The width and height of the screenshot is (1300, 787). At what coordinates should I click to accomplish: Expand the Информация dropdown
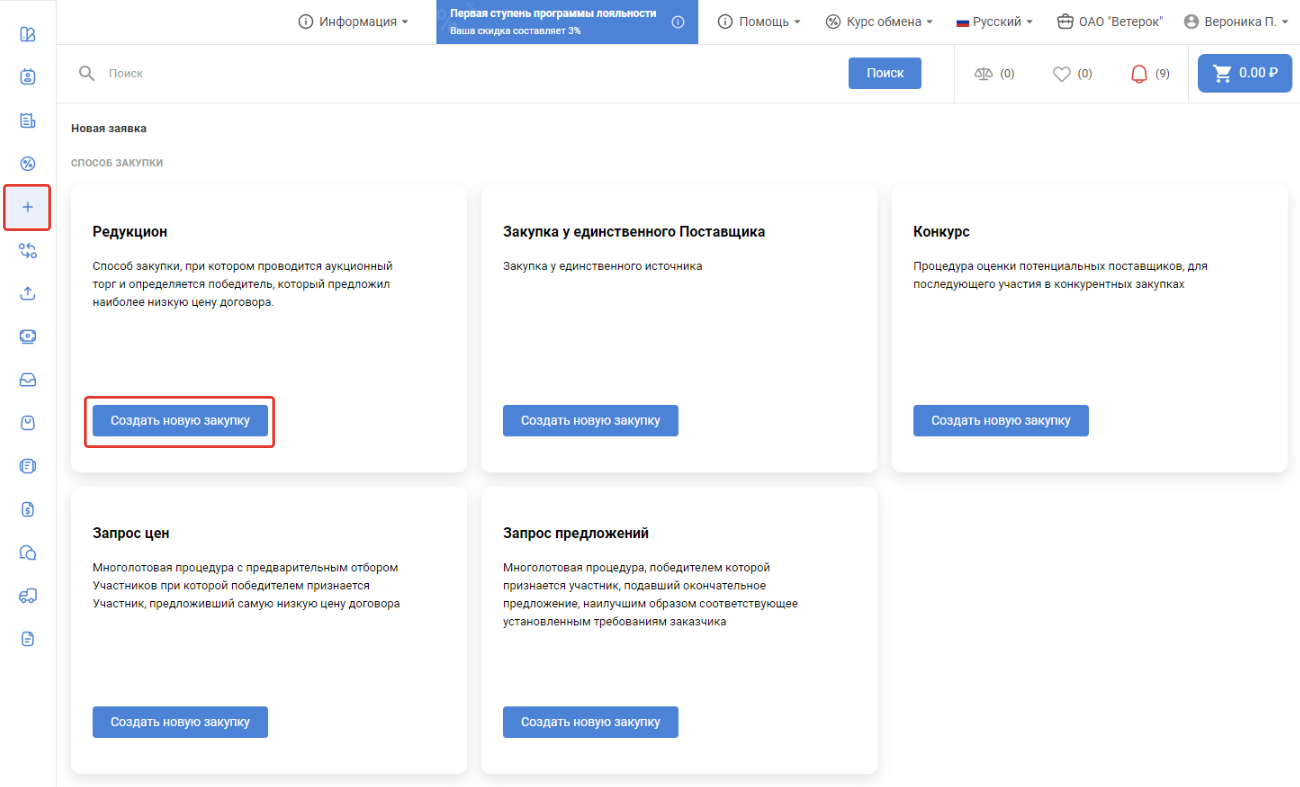pos(353,22)
